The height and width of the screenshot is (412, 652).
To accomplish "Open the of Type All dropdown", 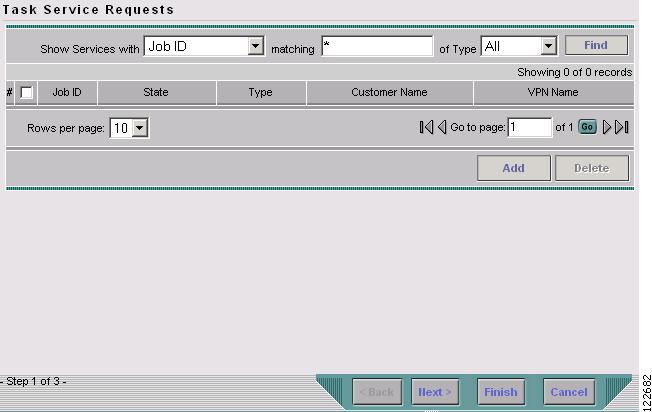I will click(519, 46).
